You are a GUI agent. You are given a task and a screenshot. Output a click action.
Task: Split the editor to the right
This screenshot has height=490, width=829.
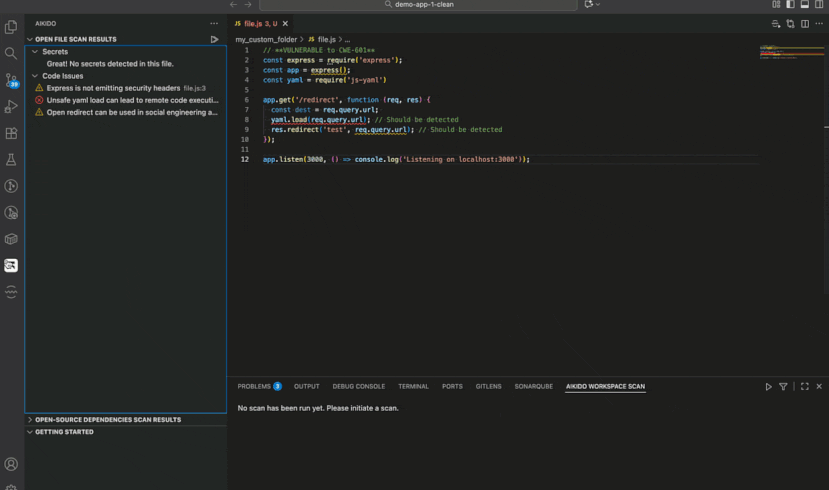[x=804, y=23]
